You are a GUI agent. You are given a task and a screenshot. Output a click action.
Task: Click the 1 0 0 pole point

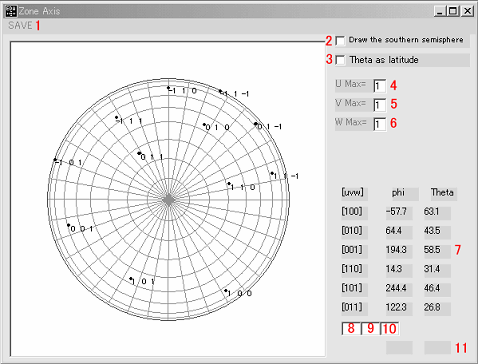[226, 291]
